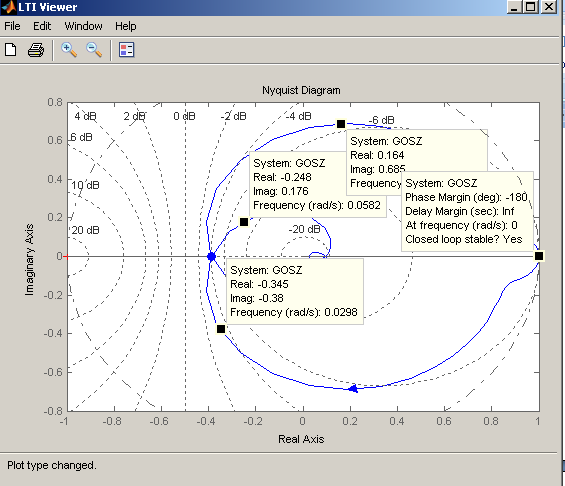Click the LTI Viewer title text

[x=48, y=7]
